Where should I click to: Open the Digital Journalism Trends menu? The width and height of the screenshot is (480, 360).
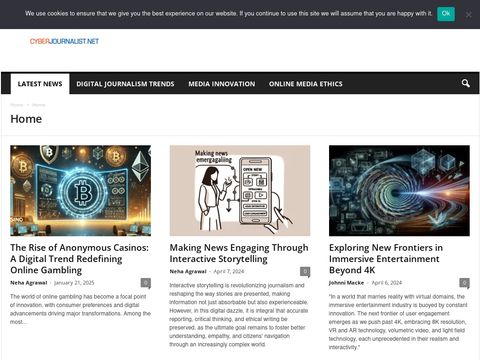pyautogui.click(x=125, y=84)
